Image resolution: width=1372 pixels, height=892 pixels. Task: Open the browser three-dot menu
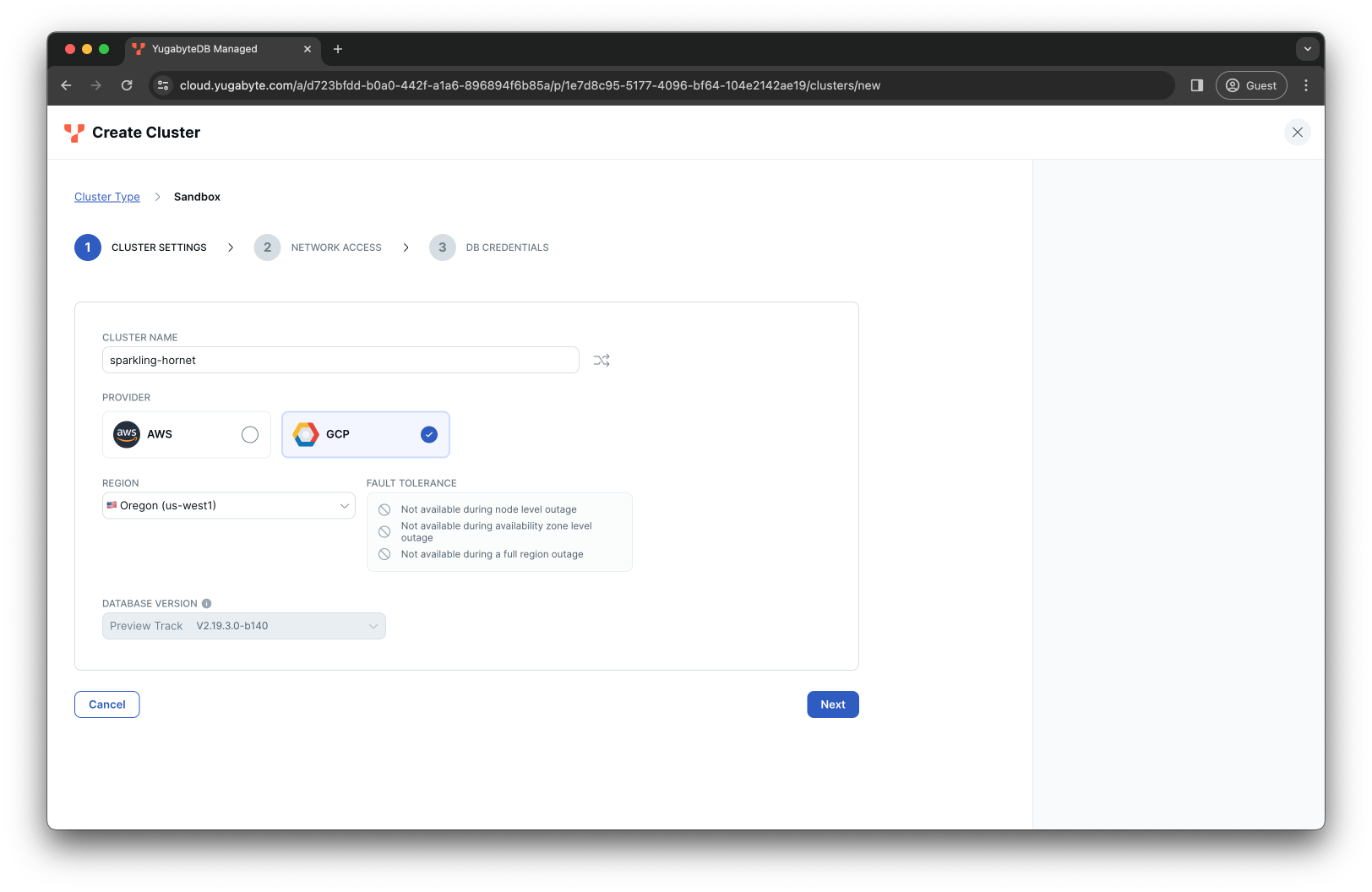pyautogui.click(x=1306, y=85)
